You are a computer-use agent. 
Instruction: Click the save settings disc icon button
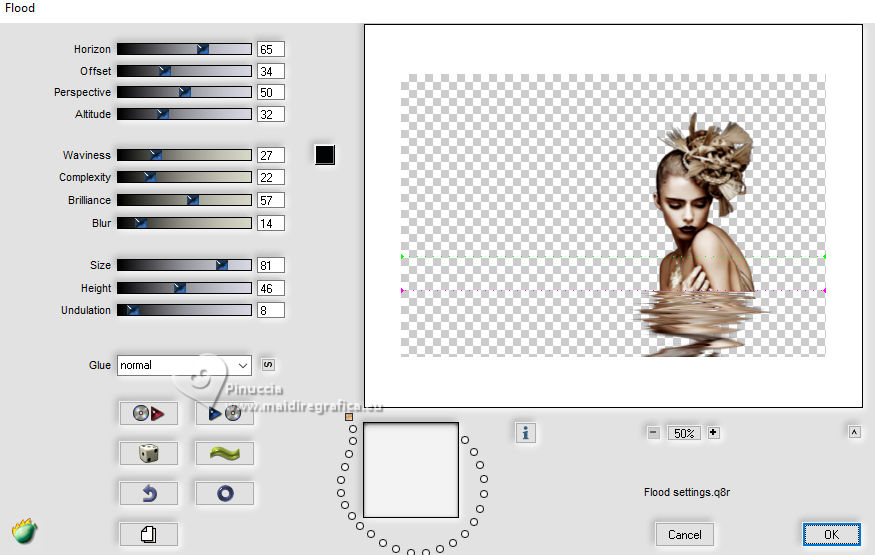(x=148, y=413)
